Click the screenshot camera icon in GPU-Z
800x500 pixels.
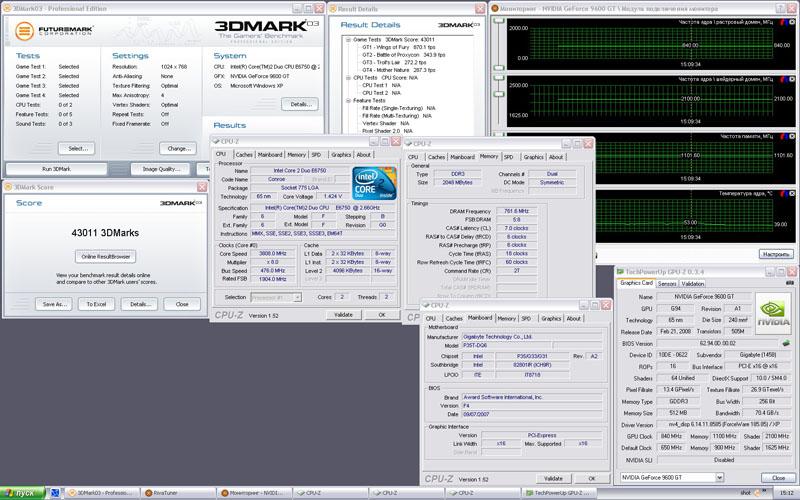(790, 283)
